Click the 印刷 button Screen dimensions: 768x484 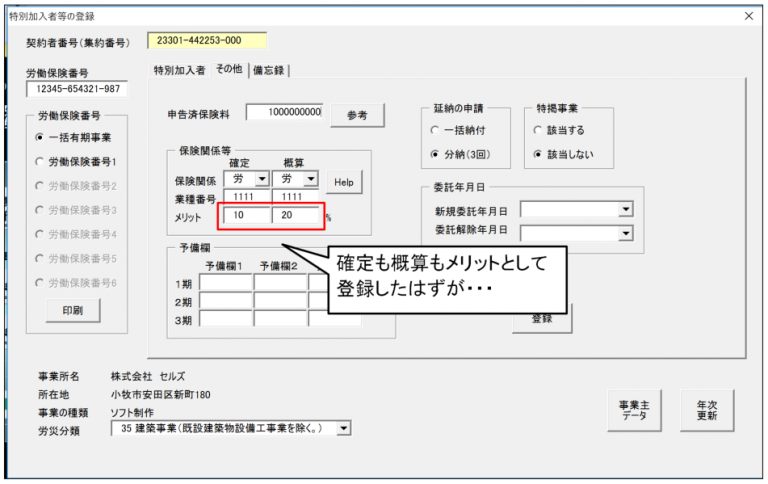[73, 311]
